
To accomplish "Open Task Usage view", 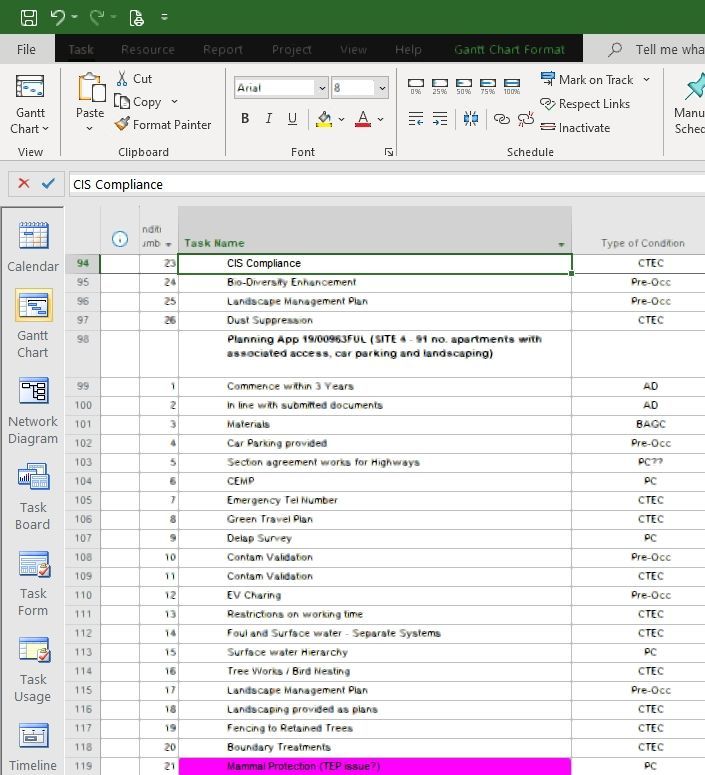I will click(x=33, y=668).
